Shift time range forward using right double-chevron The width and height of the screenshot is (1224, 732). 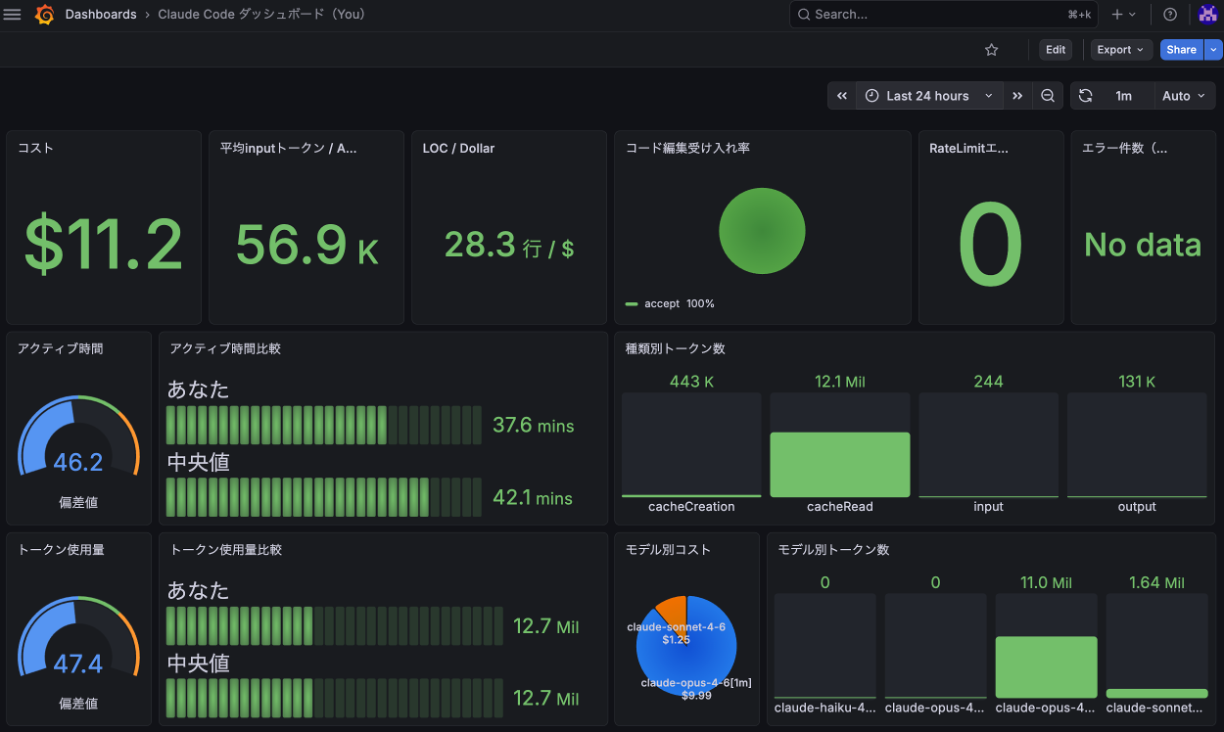pos(1017,95)
